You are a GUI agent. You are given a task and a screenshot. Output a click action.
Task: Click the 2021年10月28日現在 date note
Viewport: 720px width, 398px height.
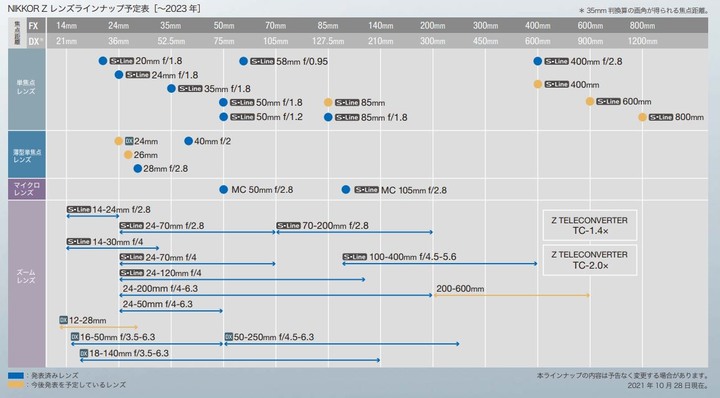[667, 386]
